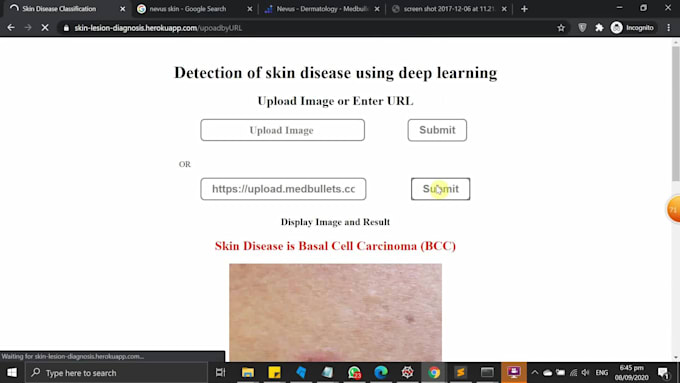Open the clock showing 6:45 pm
680x383 pixels.
coord(631,373)
